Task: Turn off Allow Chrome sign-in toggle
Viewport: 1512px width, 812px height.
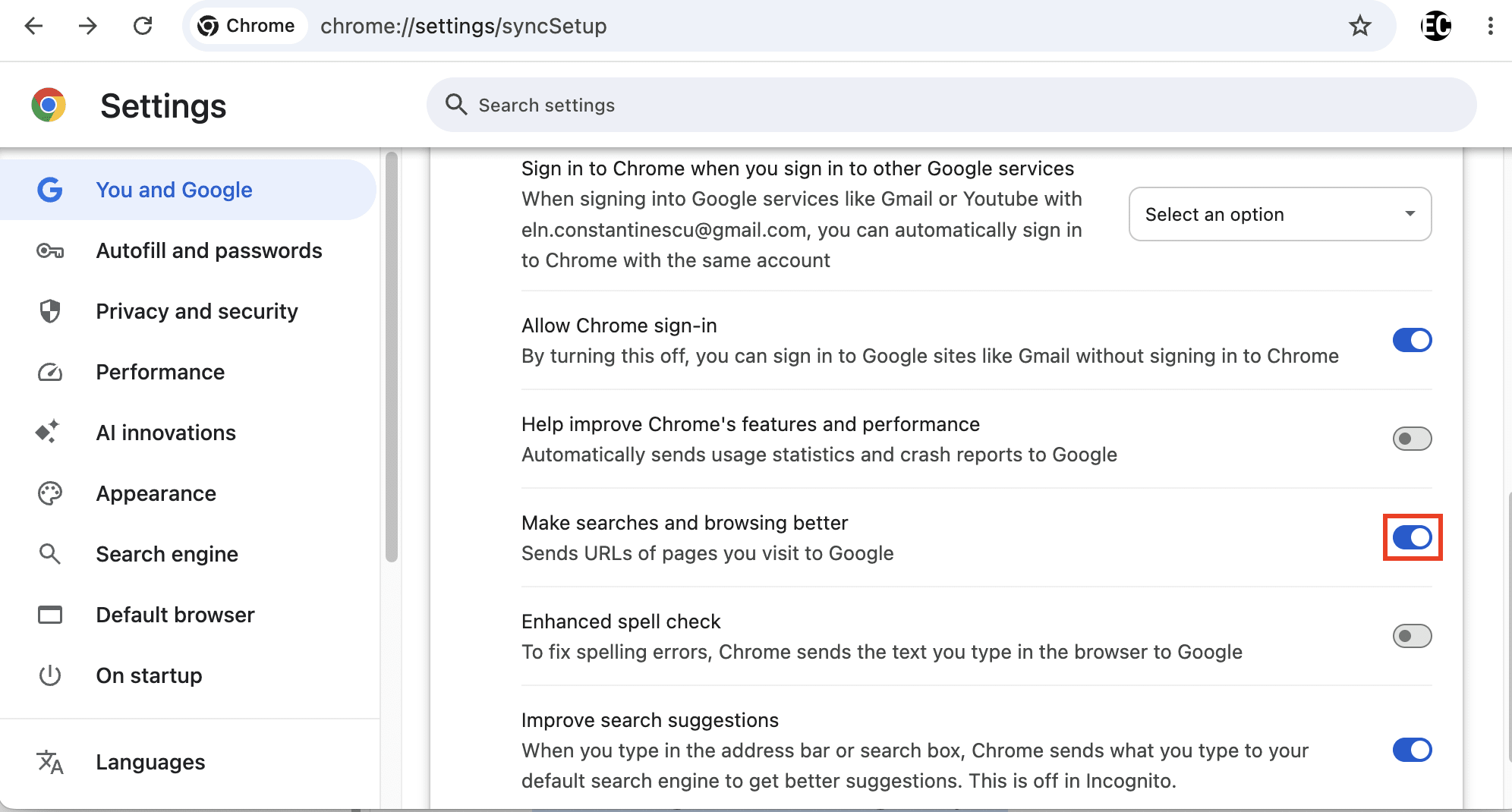Action: (x=1412, y=340)
